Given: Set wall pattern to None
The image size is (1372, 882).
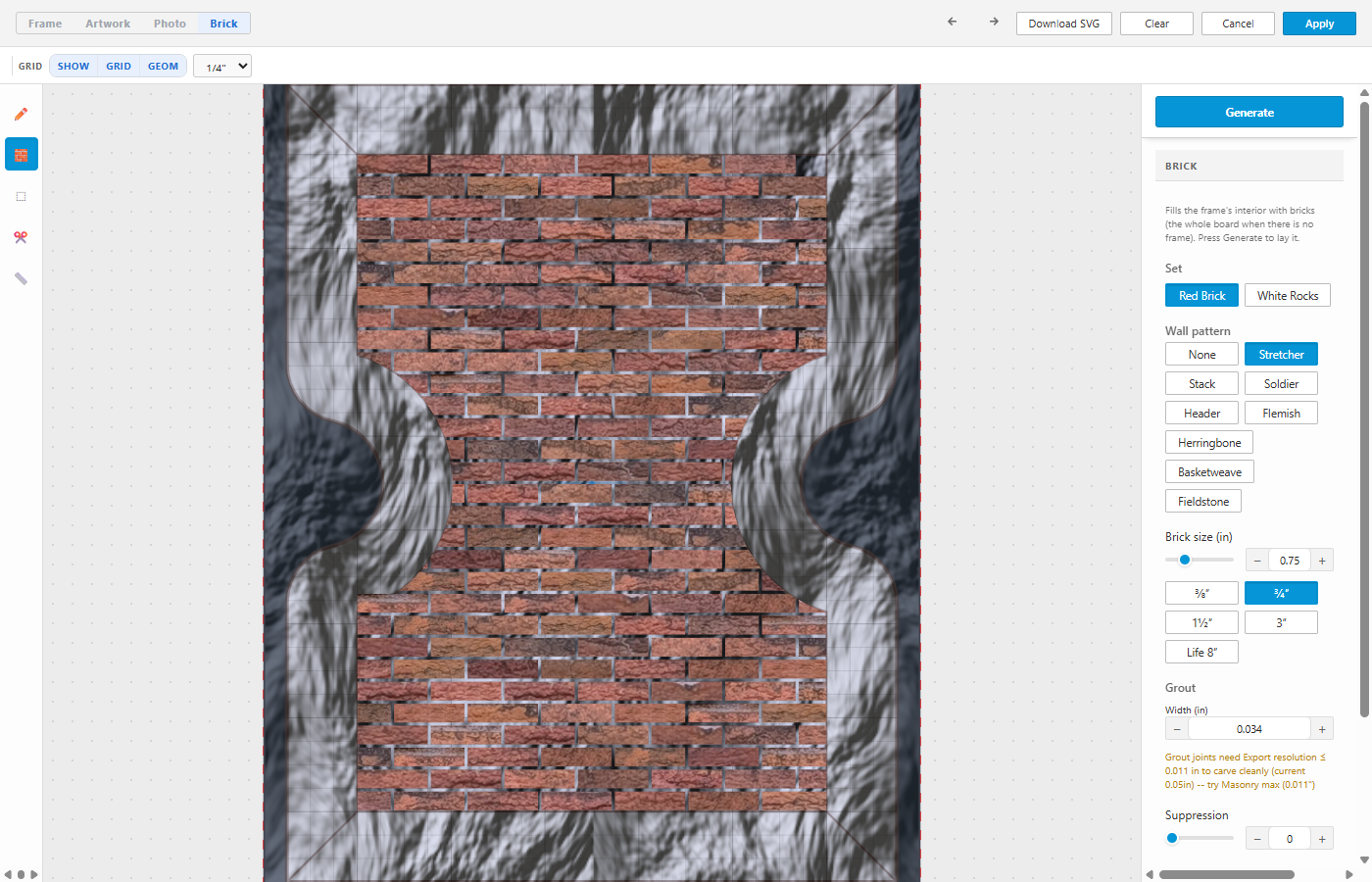Looking at the screenshot, I should point(1201,354).
